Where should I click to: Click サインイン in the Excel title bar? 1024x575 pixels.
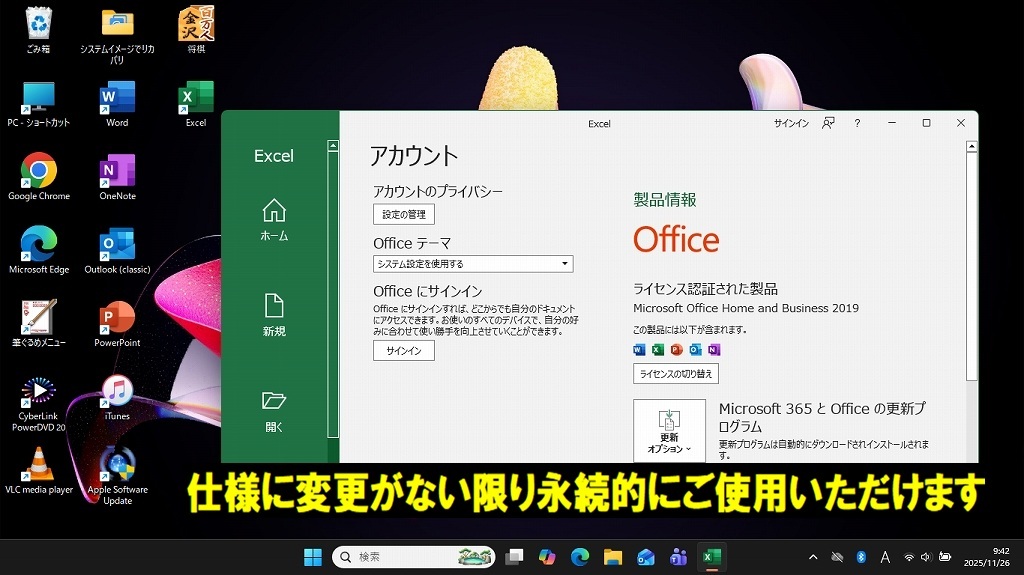click(791, 123)
